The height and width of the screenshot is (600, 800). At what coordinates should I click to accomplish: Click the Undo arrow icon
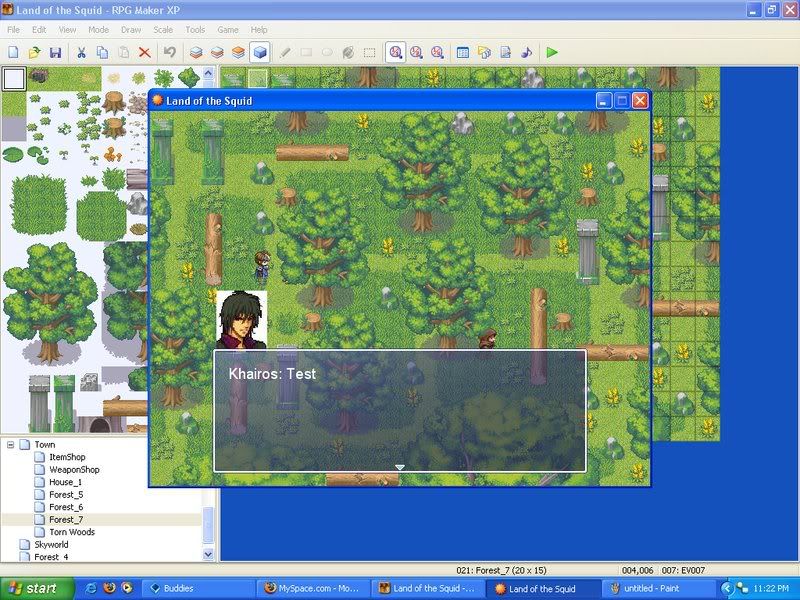click(170, 52)
